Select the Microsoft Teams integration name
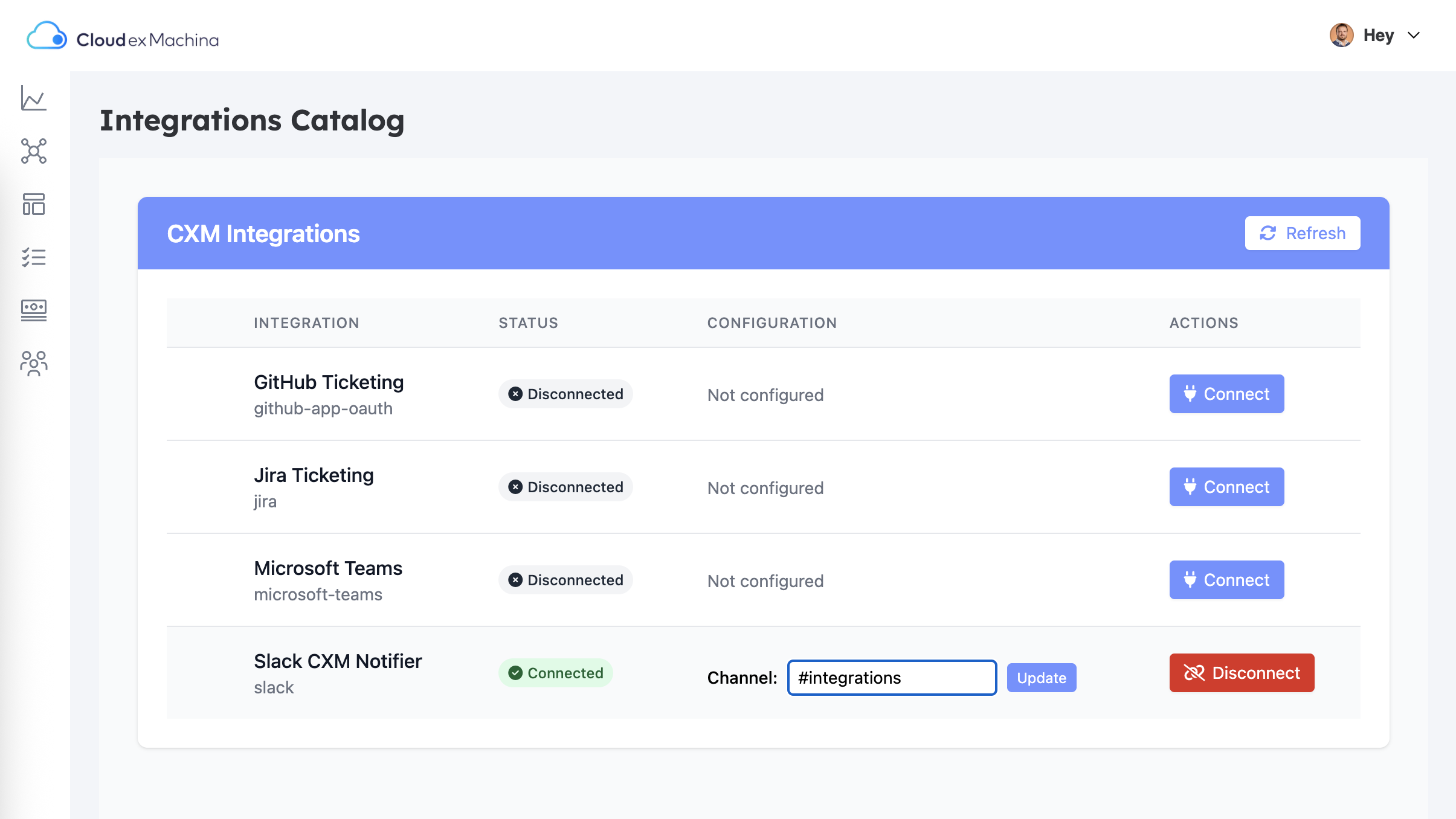Screen dimensions: 1456x819 [x=328, y=568]
